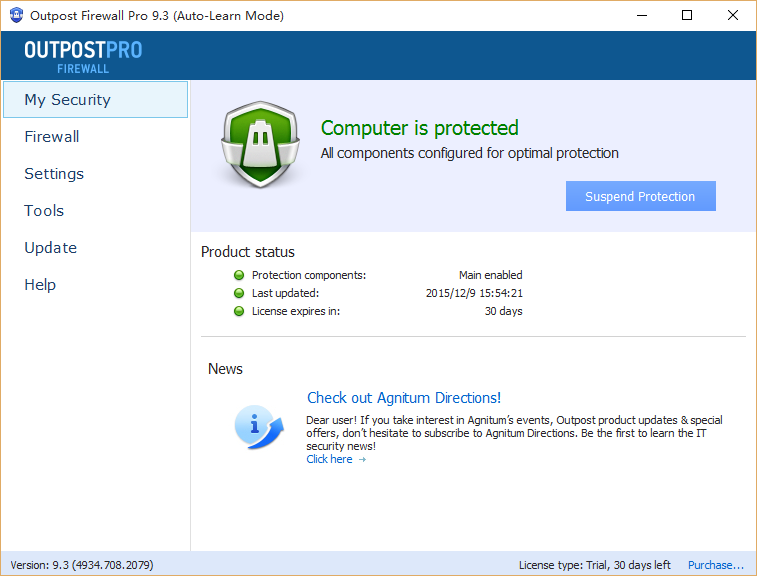The width and height of the screenshot is (757, 576).
Task: Go to Settings in the sidebar
Action: (54, 174)
